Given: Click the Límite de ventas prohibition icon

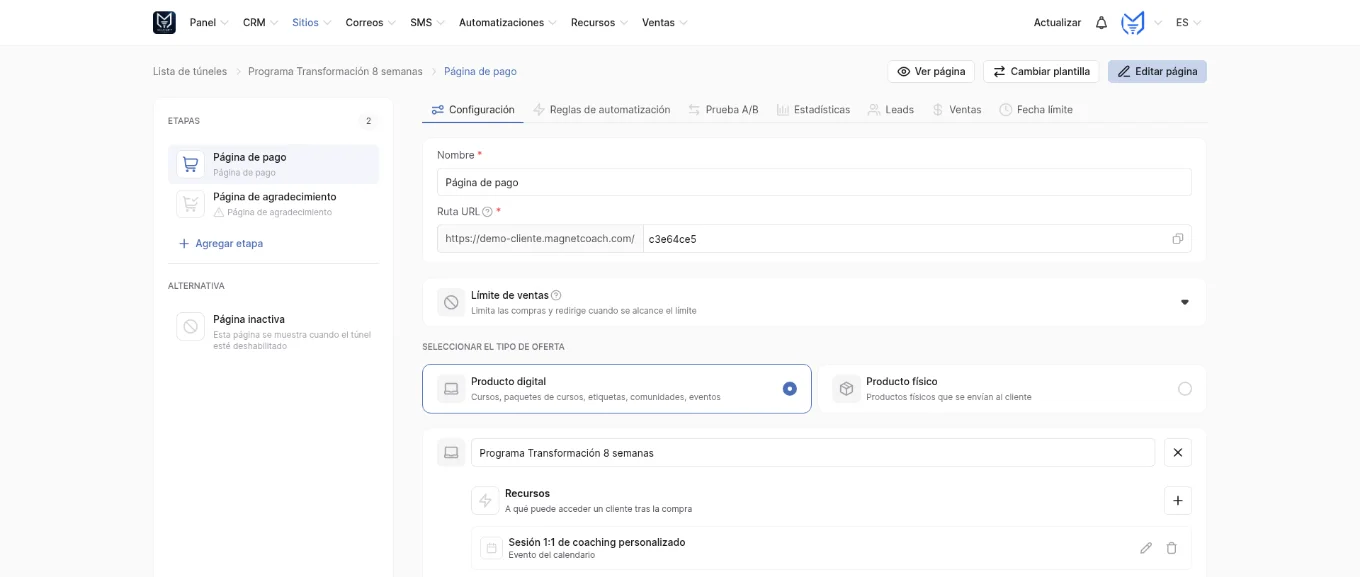Looking at the screenshot, I should (x=451, y=302).
